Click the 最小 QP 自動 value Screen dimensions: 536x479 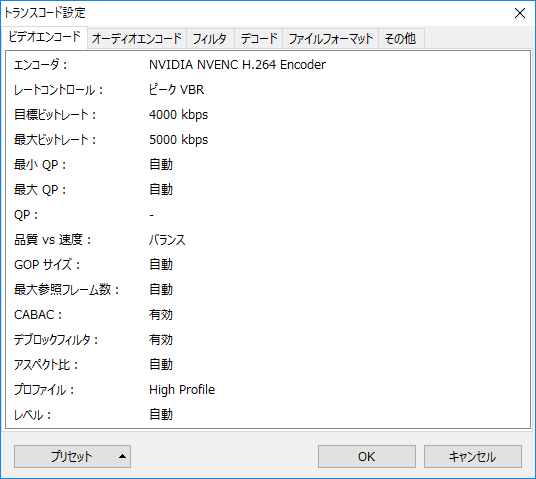click(x=161, y=164)
